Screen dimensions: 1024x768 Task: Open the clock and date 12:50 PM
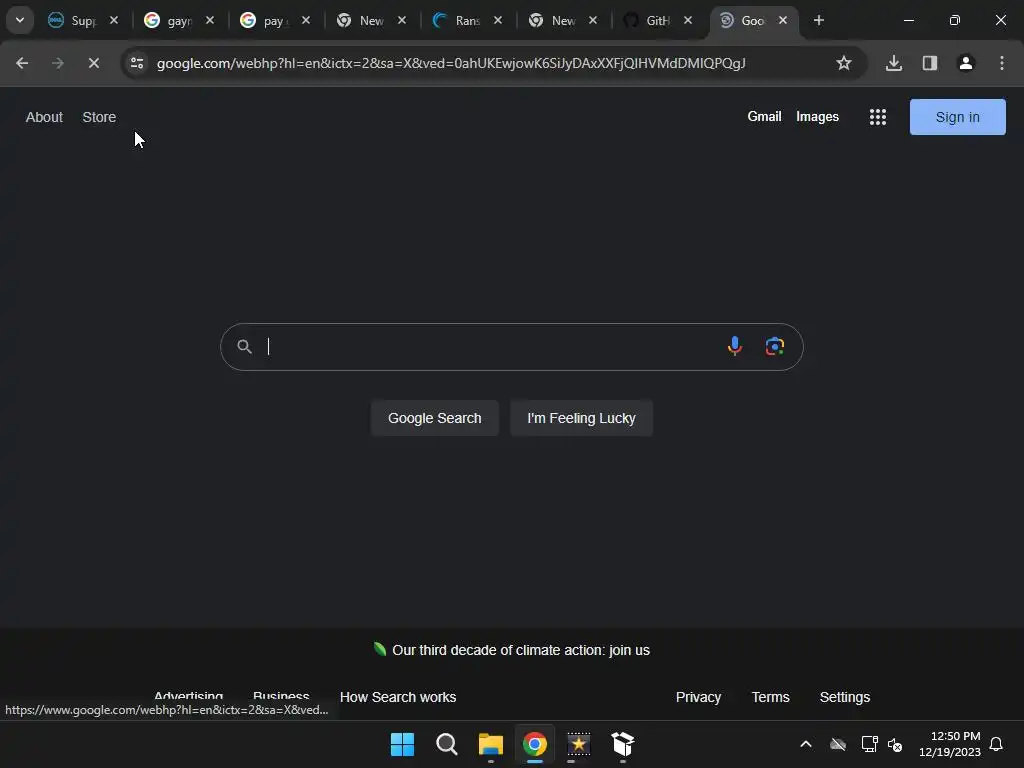[x=950, y=744]
